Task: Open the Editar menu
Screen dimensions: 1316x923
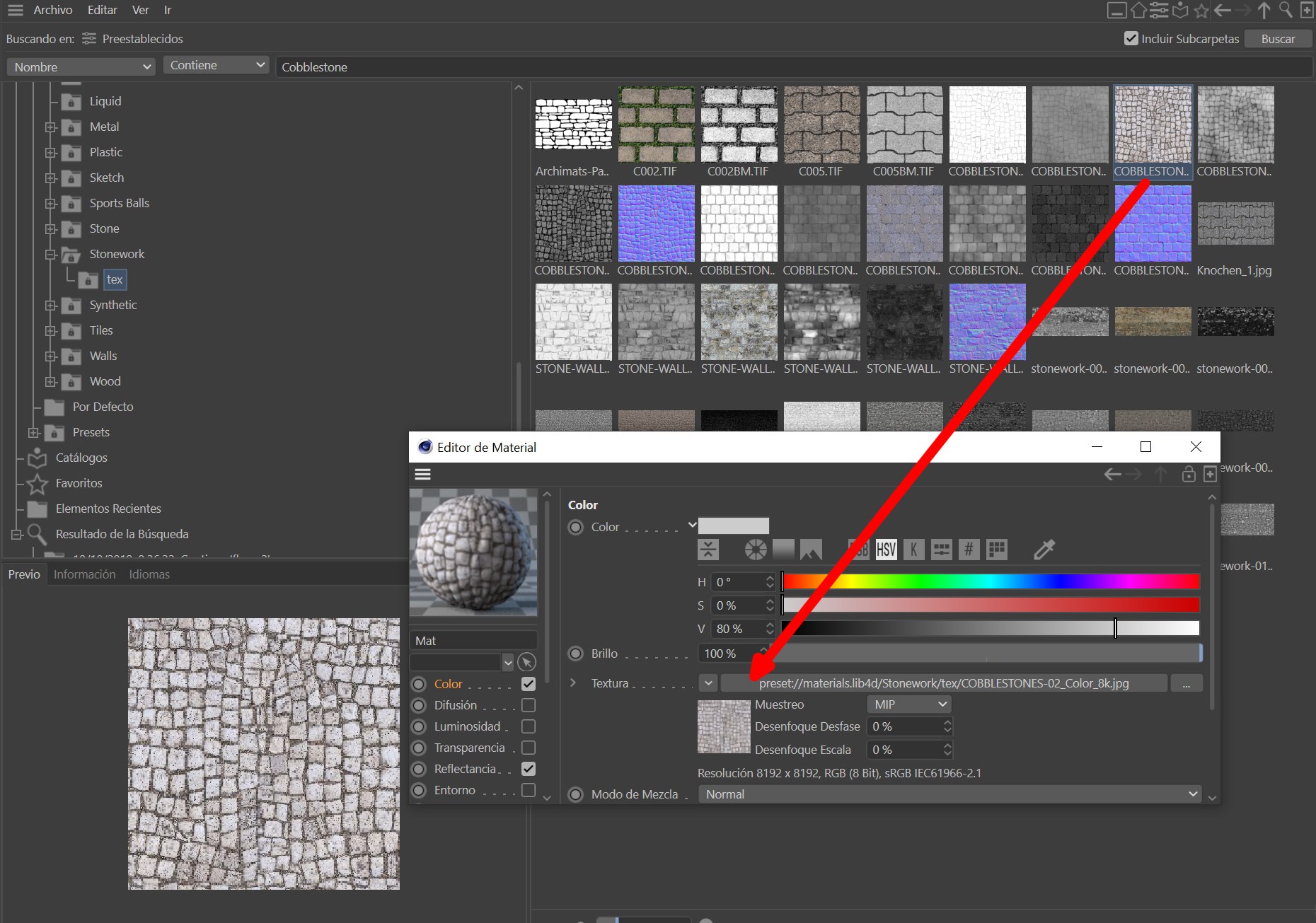Action: coord(102,10)
